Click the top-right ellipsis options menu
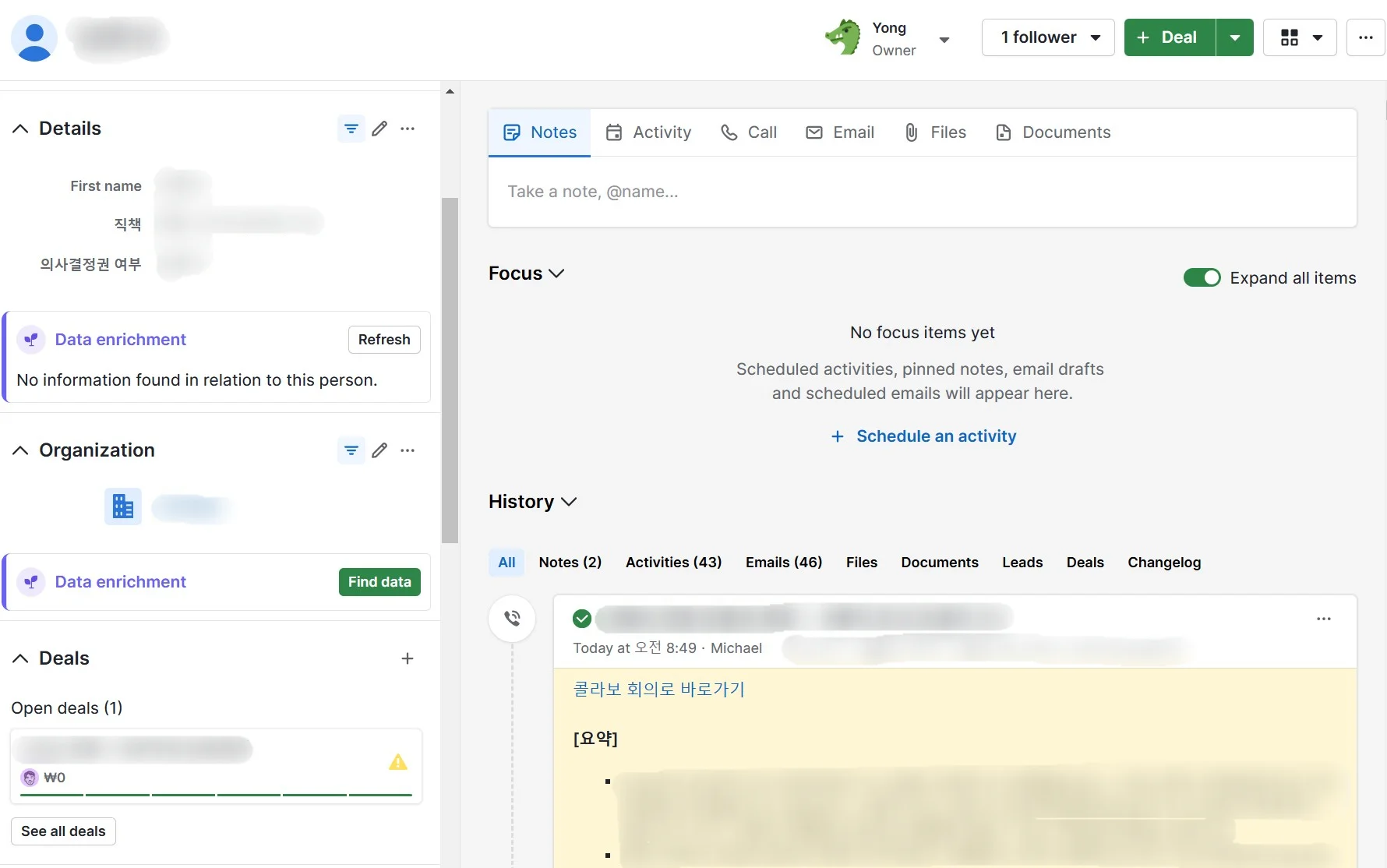This screenshot has width=1387, height=868. click(1365, 37)
